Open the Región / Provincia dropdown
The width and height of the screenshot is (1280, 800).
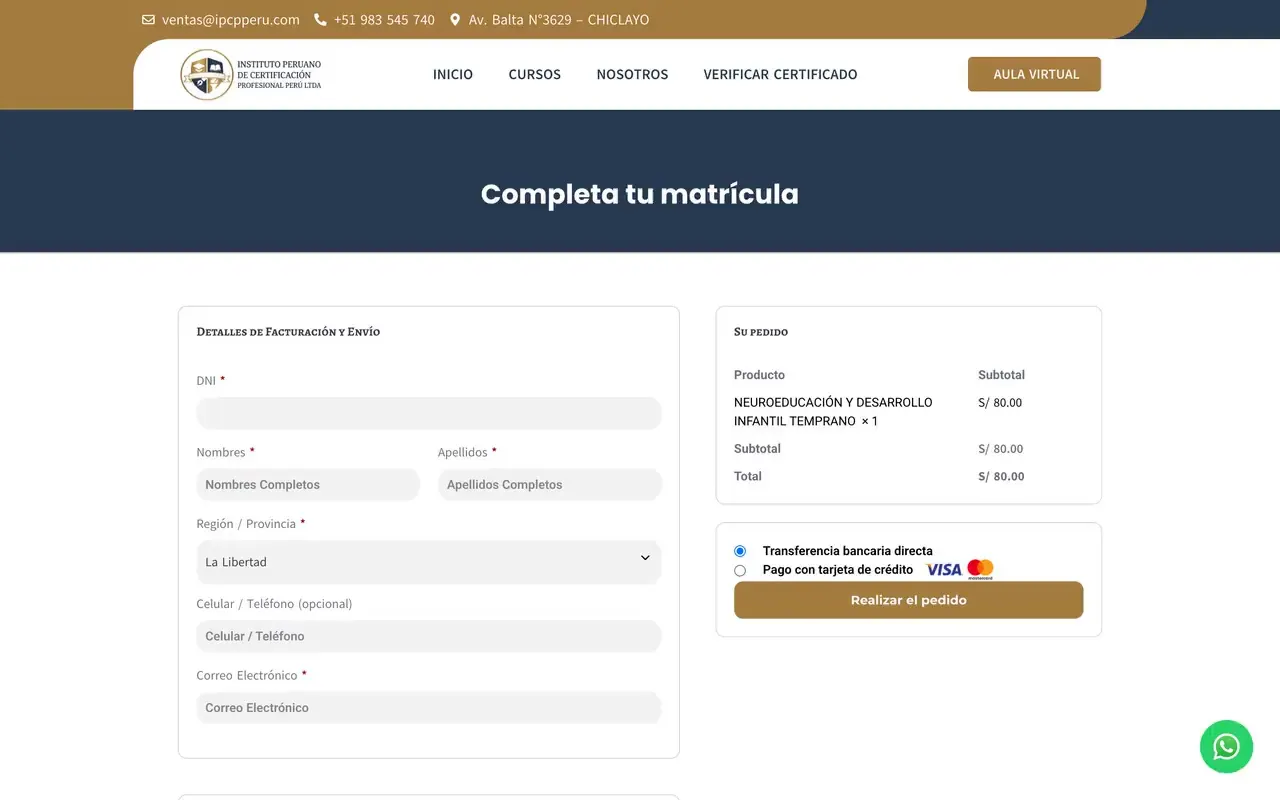tap(429, 562)
